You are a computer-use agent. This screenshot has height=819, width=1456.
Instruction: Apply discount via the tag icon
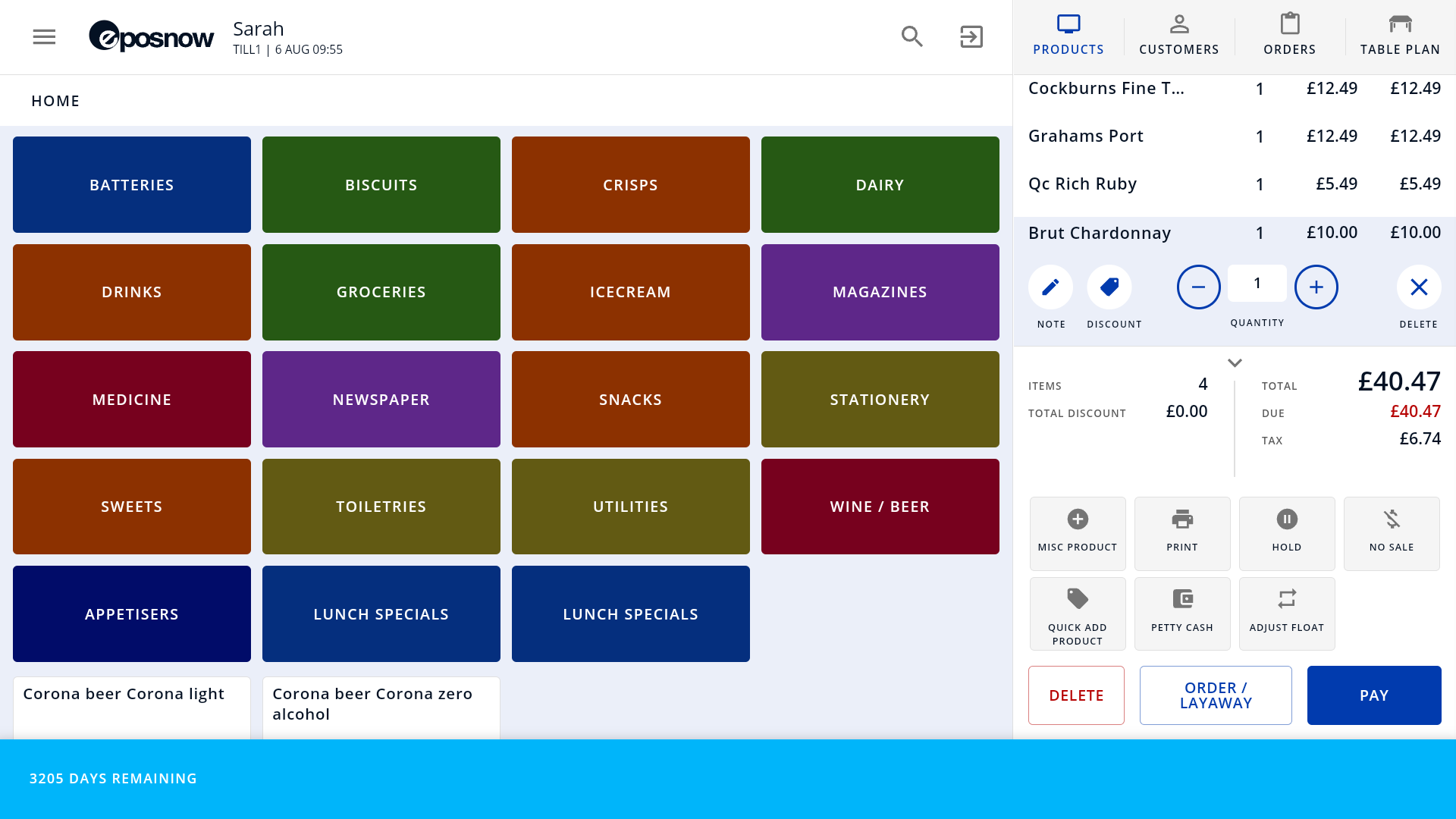click(1109, 287)
